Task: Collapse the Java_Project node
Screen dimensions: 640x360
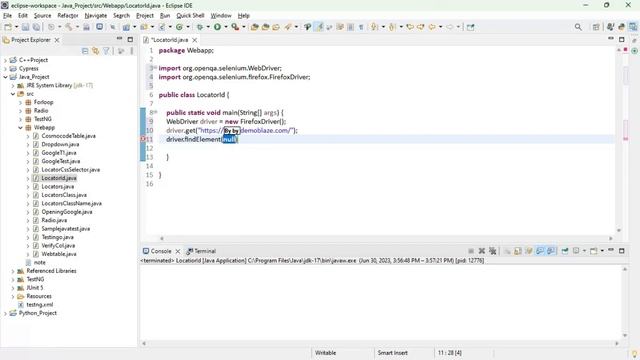Action: click(5, 77)
